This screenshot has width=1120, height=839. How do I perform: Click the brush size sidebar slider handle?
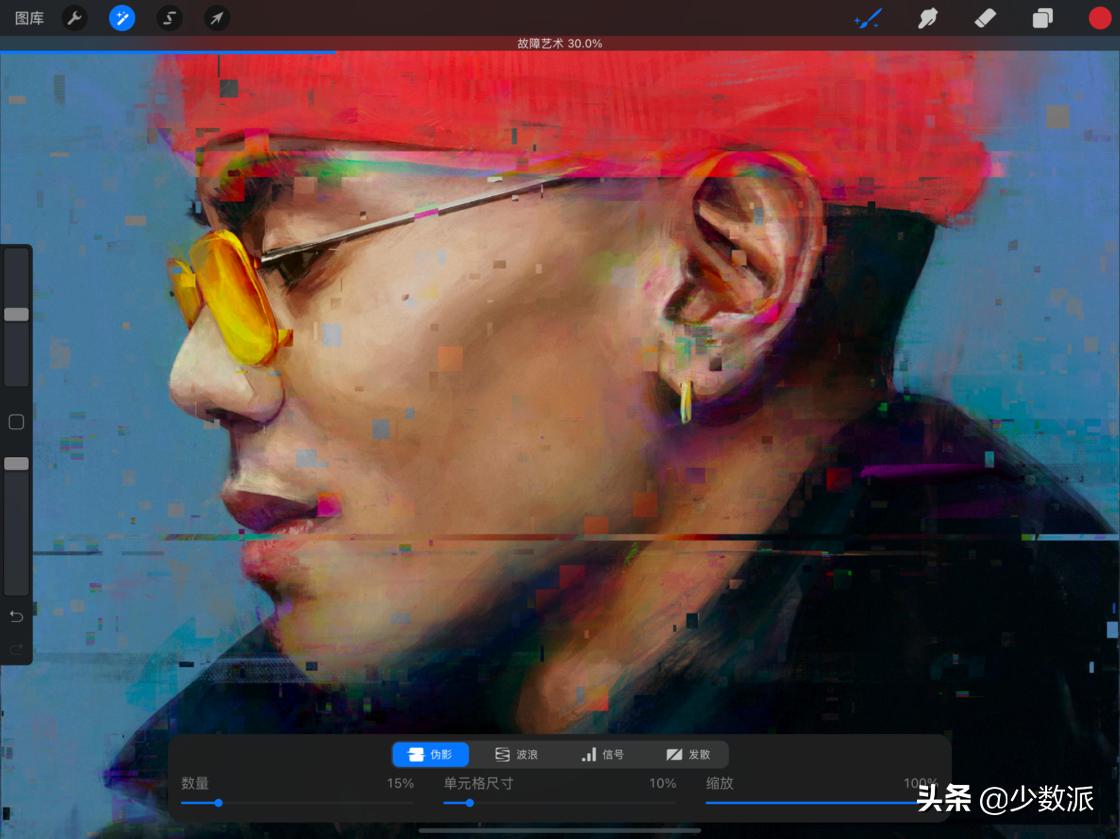tap(16, 314)
